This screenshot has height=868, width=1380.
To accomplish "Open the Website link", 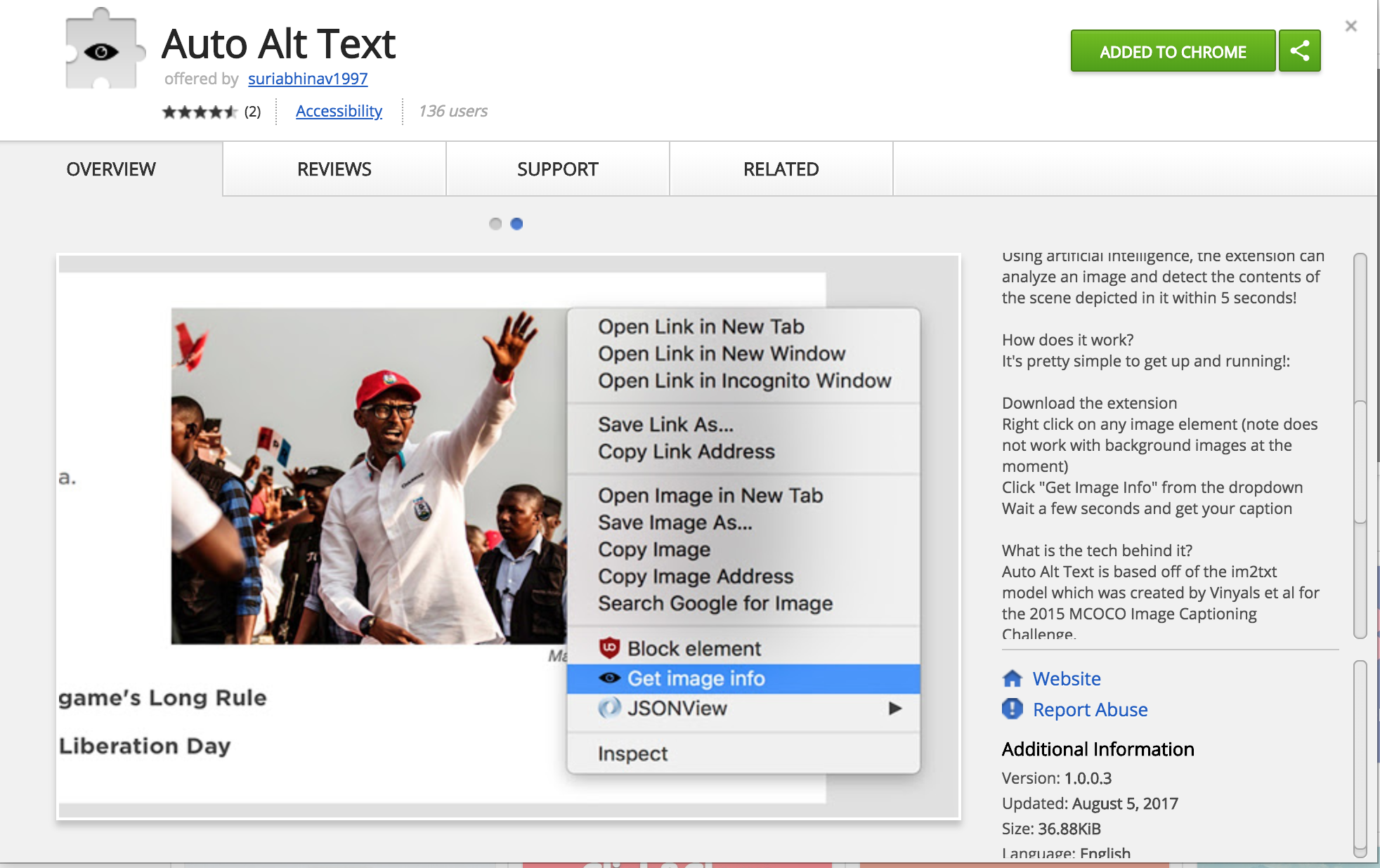I will pyautogui.click(x=1067, y=678).
